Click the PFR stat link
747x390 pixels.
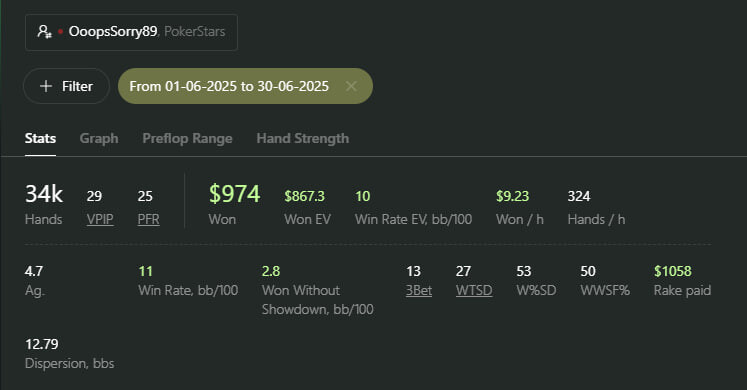pos(149,220)
